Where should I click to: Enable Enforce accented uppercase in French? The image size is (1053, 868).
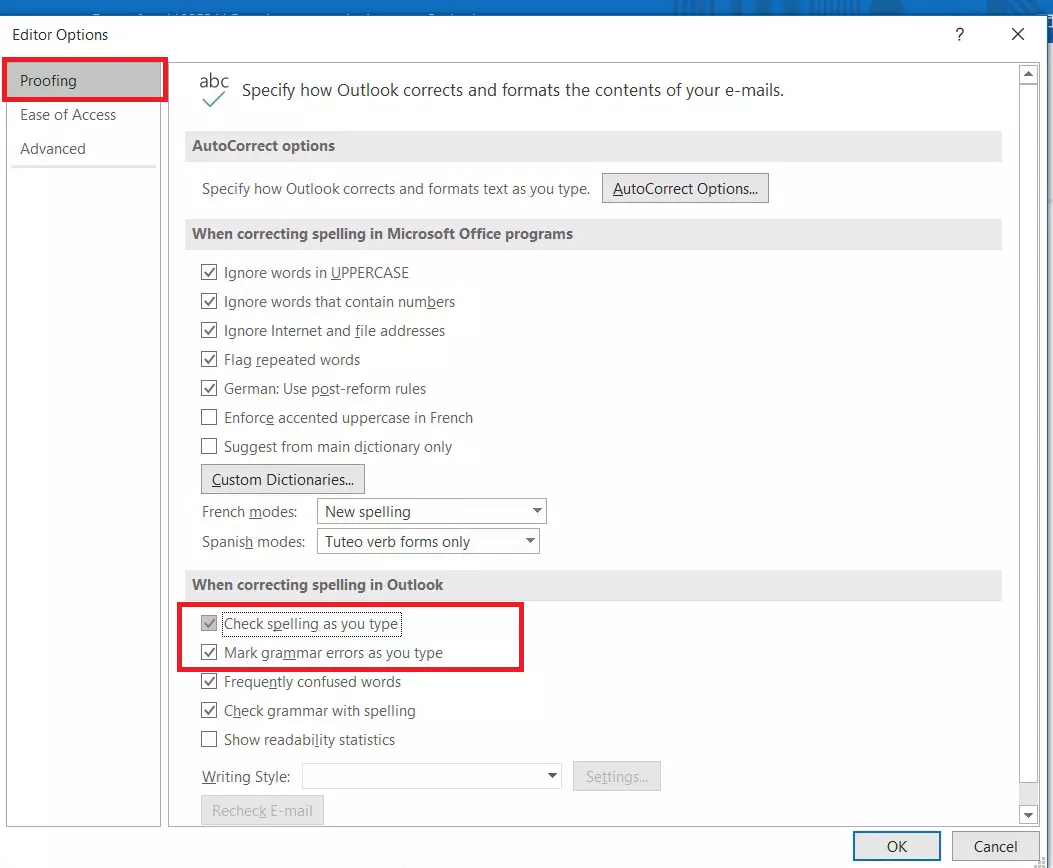pos(209,417)
